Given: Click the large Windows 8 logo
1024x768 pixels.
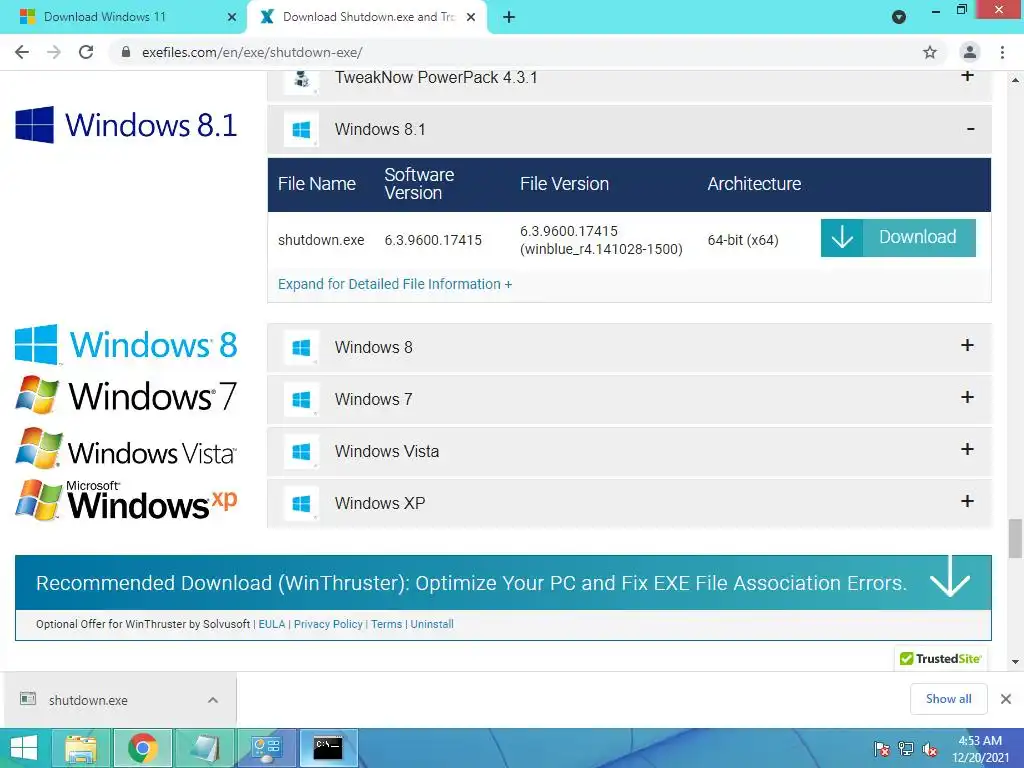Looking at the screenshot, I should [x=126, y=344].
